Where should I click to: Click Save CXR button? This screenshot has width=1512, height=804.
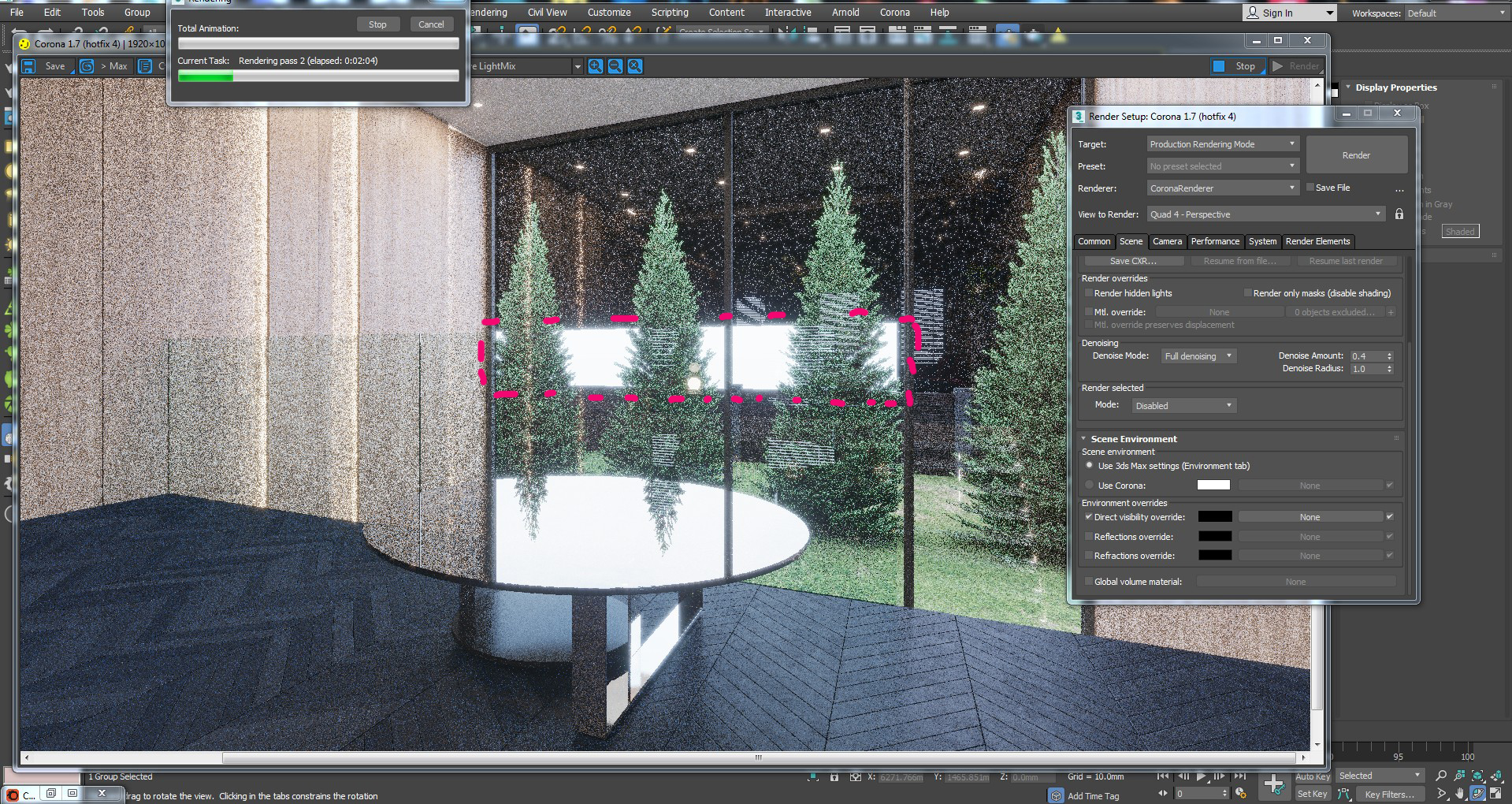pyautogui.click(x=1133, y=261)
